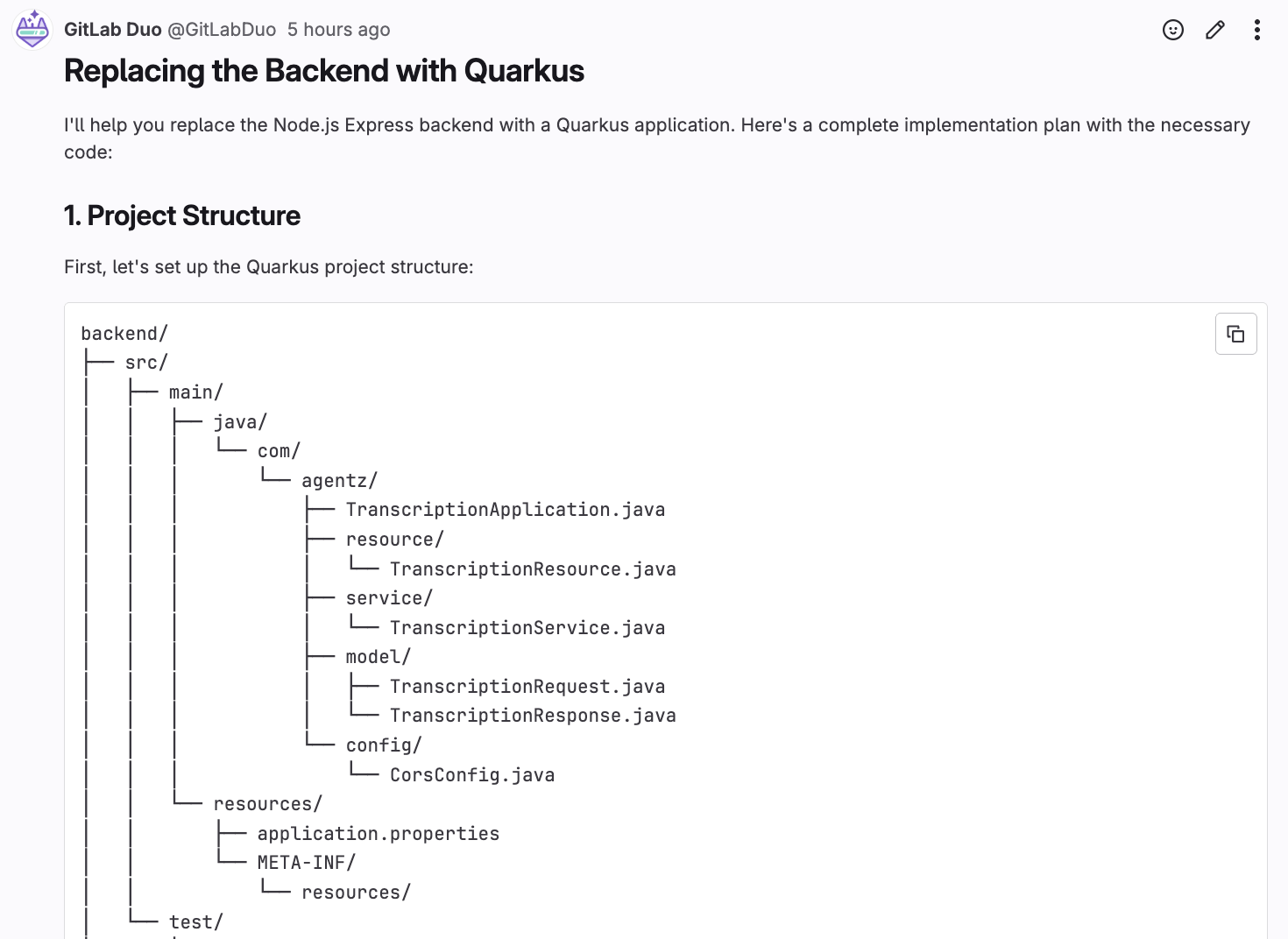This screenshot has width=1288, height=939.
Task: Click the META-INF/ folder entry
Action: (x=306, y=863)
